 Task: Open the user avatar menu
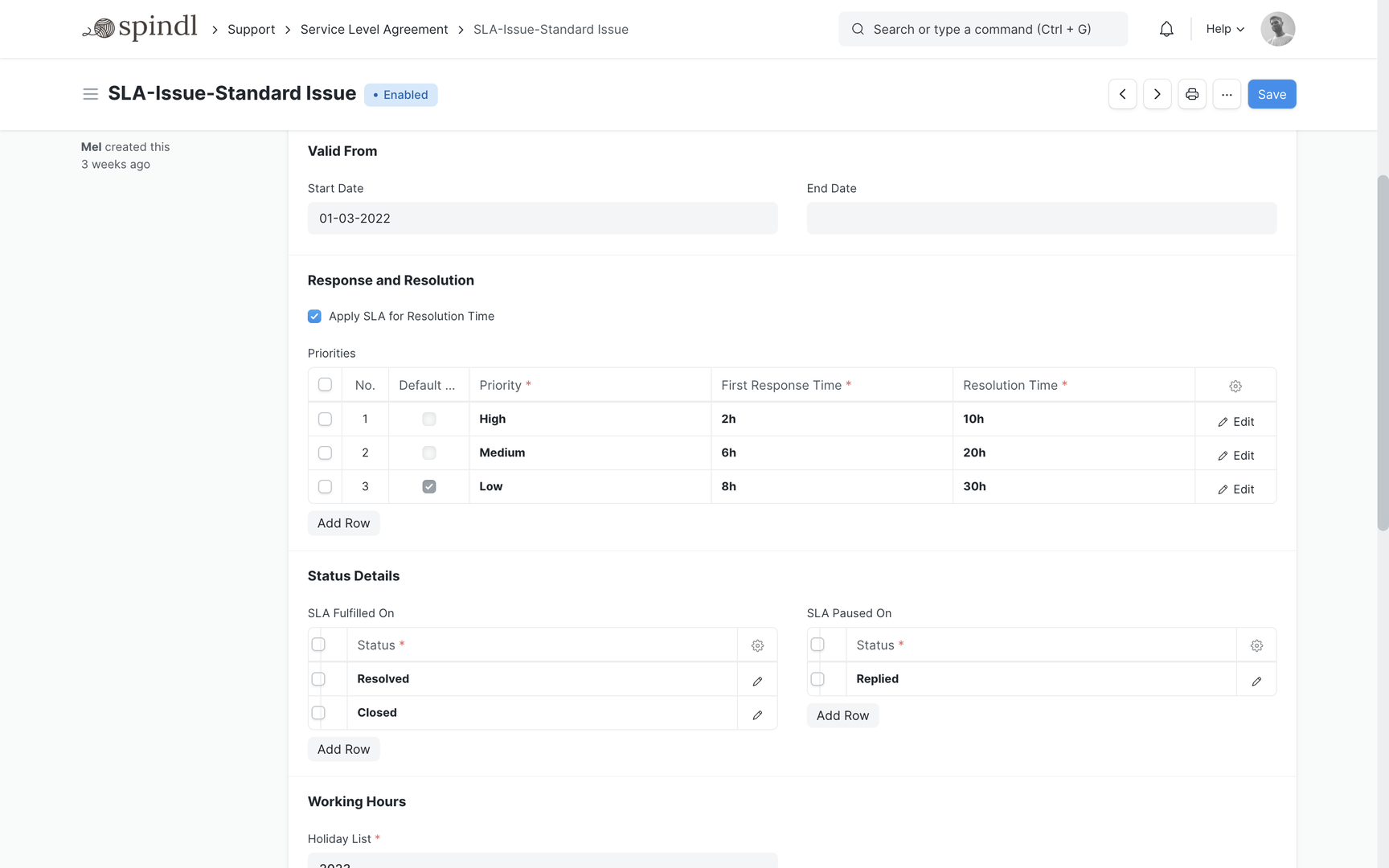tap(1277, 29)
